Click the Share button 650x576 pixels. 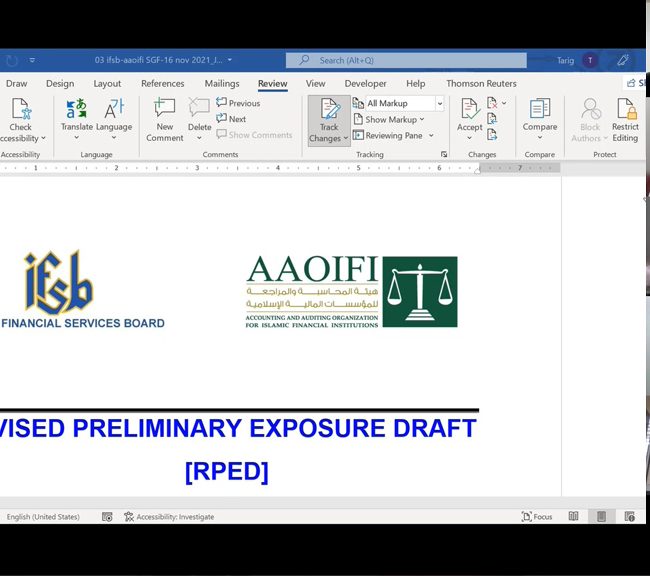[636, 83]
